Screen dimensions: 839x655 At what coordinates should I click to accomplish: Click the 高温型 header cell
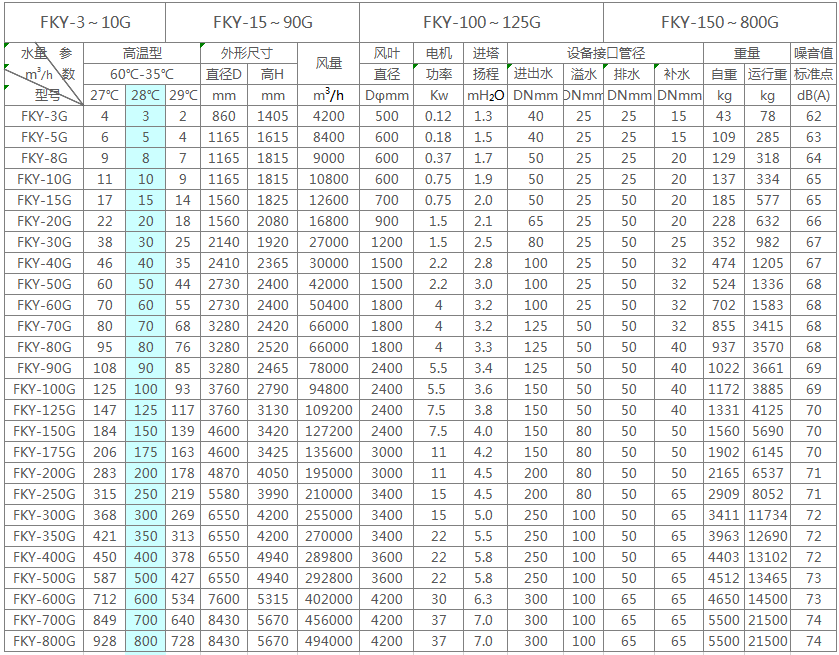tap(142, 53)
